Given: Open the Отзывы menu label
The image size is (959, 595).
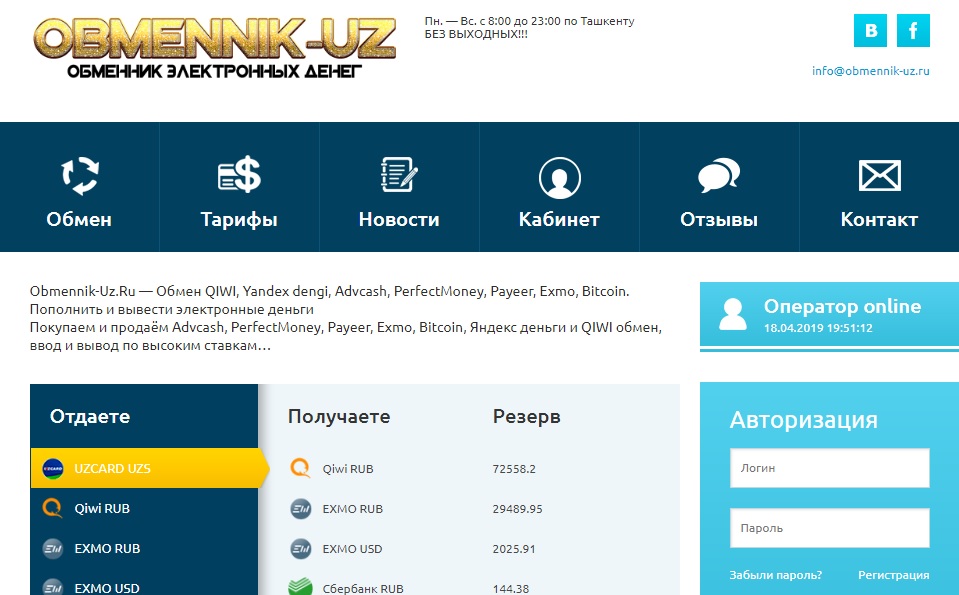Looking at the screenshot, I should pyautogui.click(x=719, y=220).
